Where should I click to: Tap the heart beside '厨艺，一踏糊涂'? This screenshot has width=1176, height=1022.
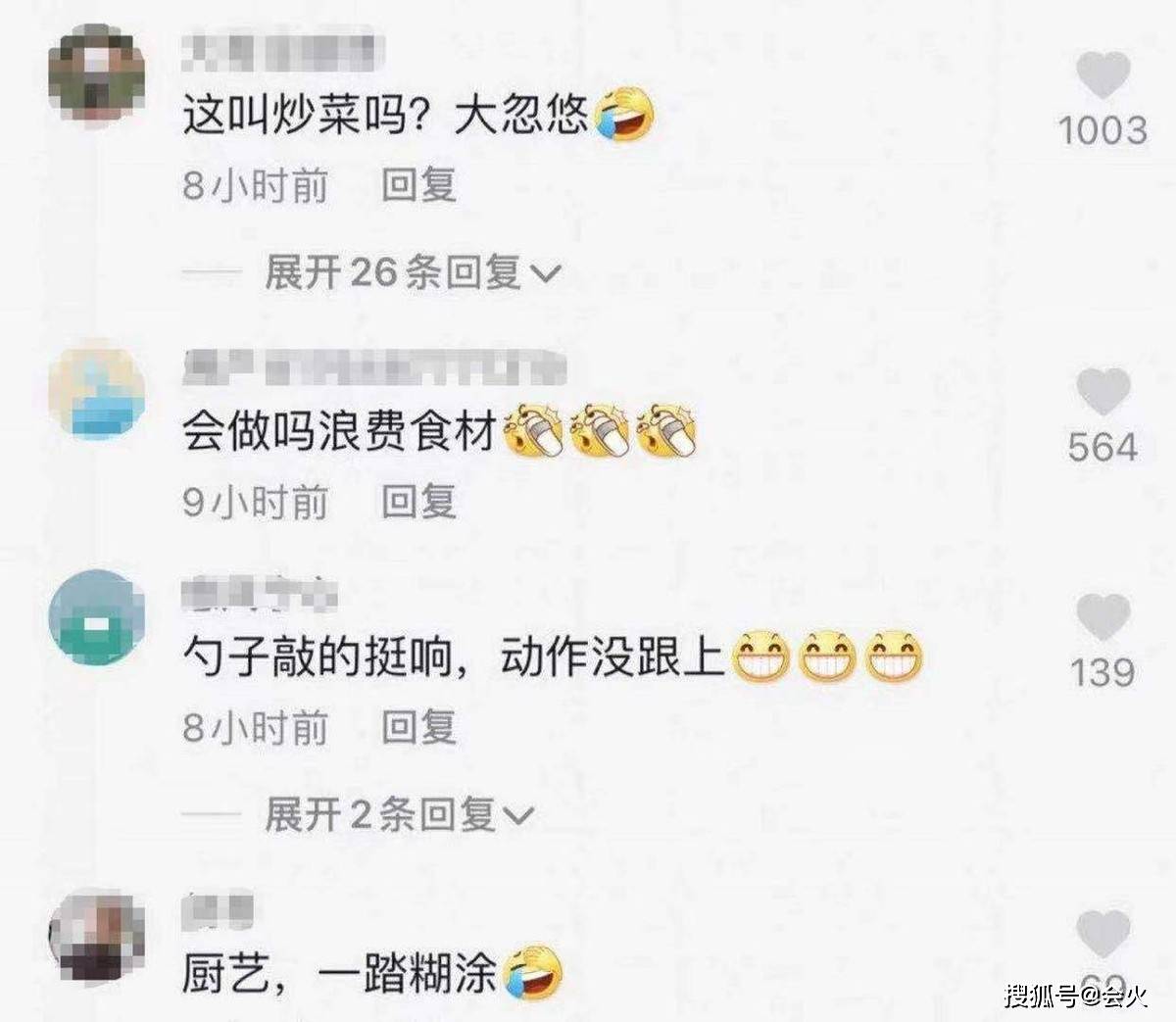click(x=1103, y=933)
